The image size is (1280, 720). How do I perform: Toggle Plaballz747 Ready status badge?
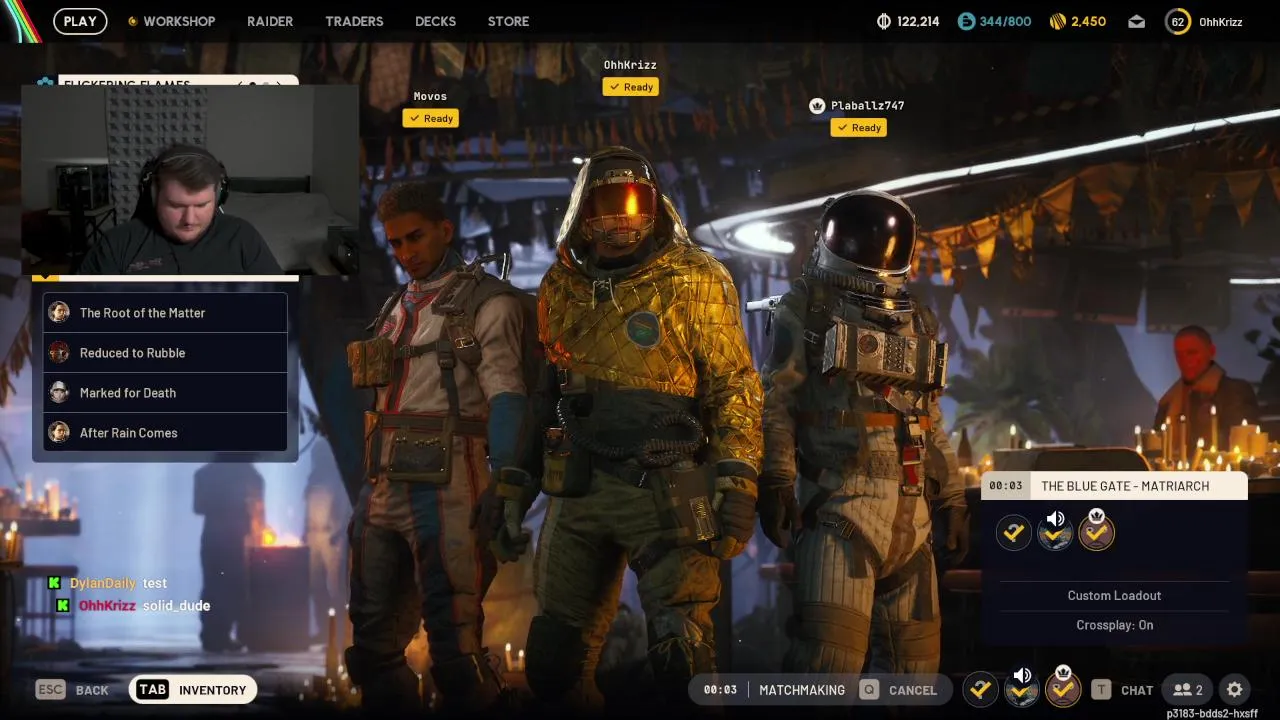859,127
